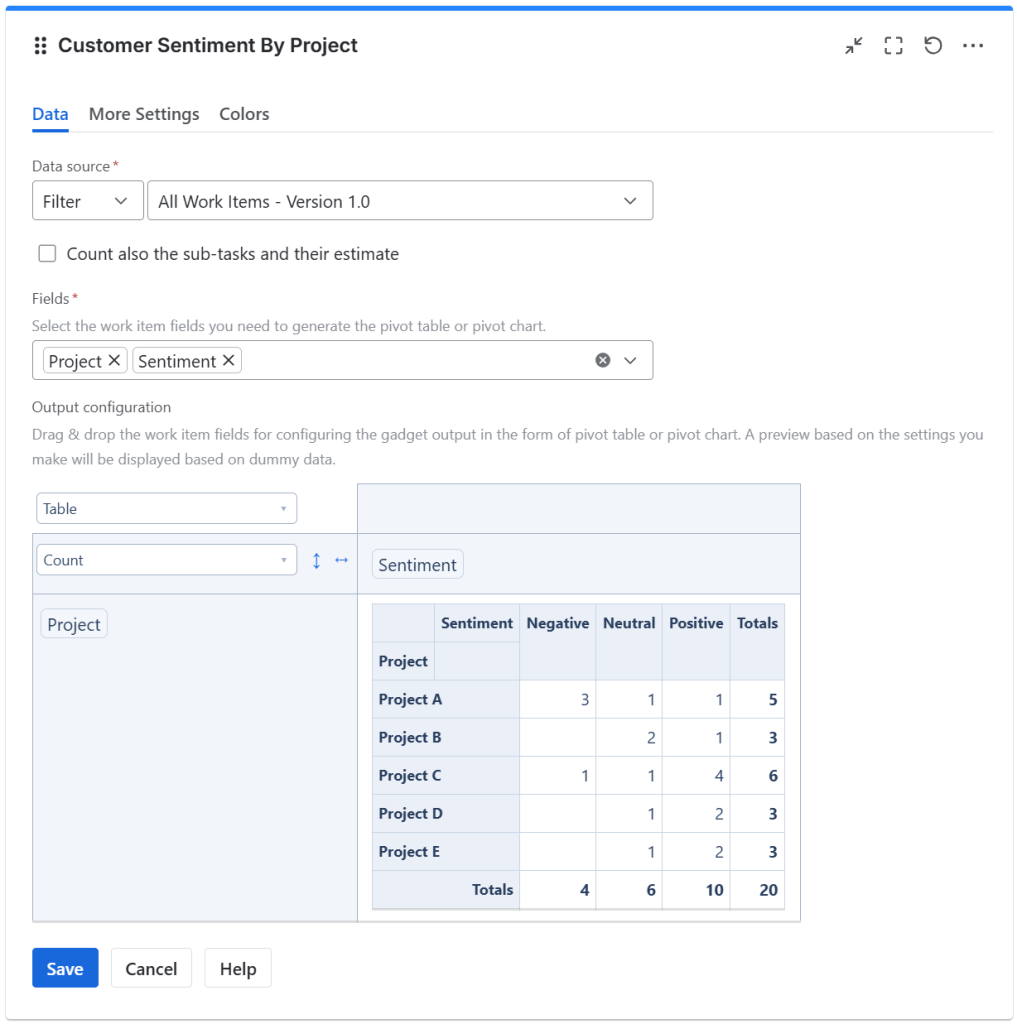Enable Count also the sub-tasks checkbox
The height and width of the screenshot is (1024, 1017).
47,254
